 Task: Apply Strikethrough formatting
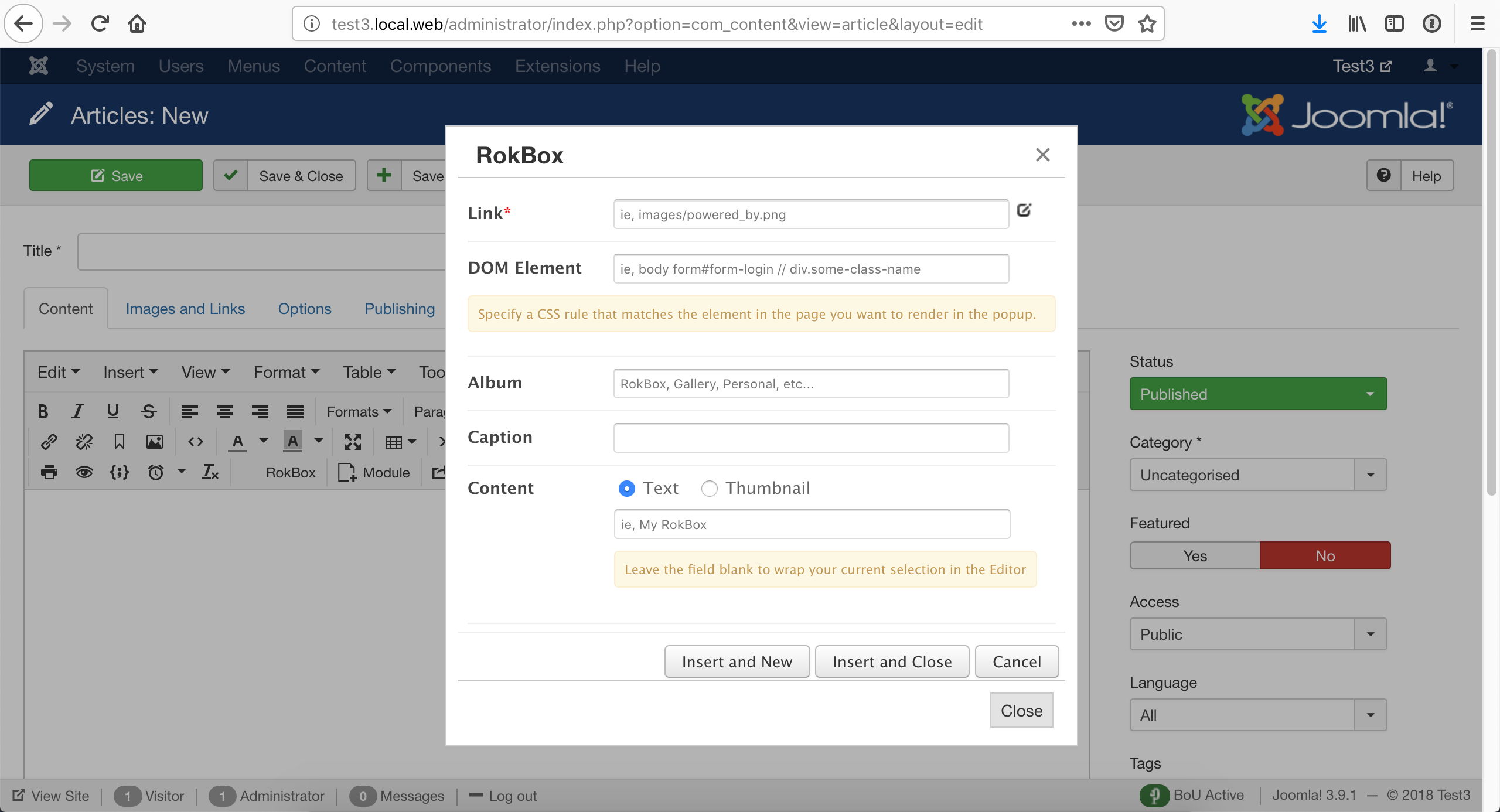[148, 411]
